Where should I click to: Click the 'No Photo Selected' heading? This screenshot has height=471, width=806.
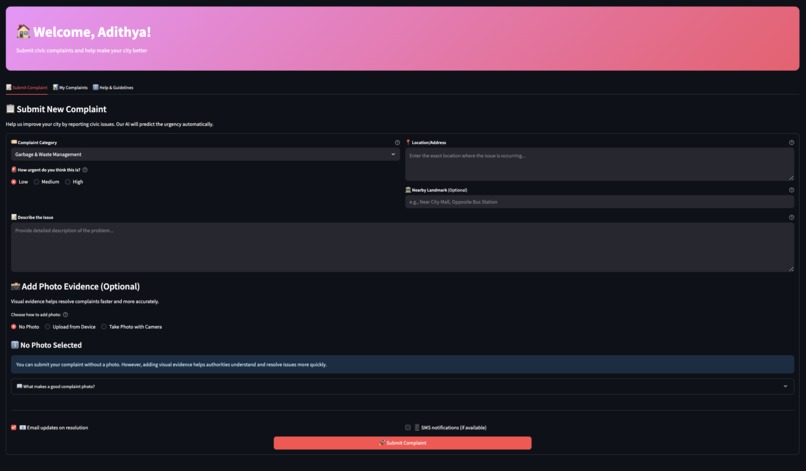click(46, 345)
